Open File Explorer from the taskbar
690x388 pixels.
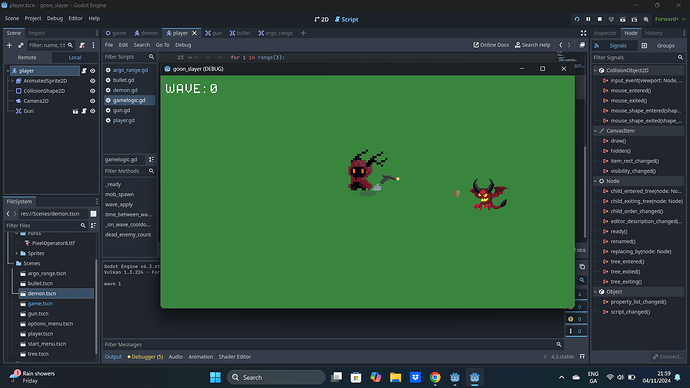tap(395, 377)
